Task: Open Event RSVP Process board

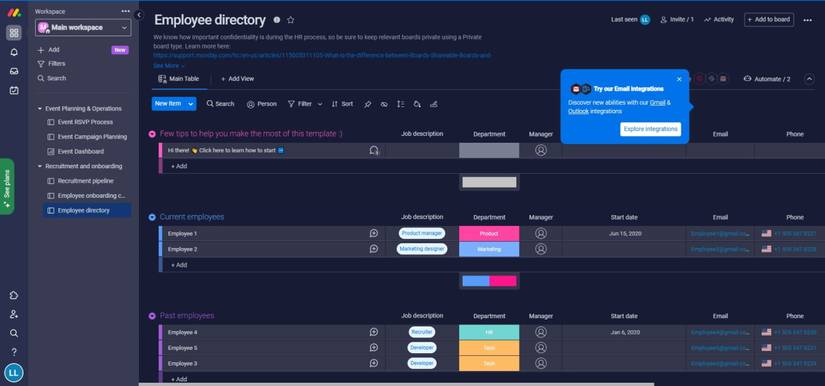Action: point(85,122)
